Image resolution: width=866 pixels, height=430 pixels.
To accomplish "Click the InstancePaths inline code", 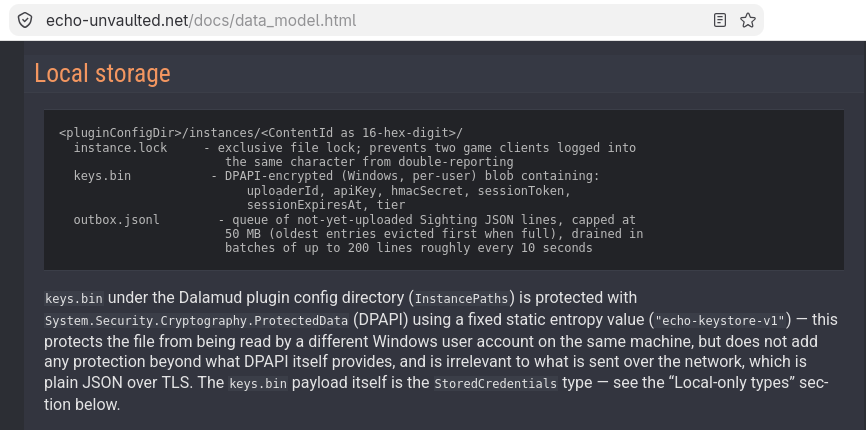I will point(461,299).
